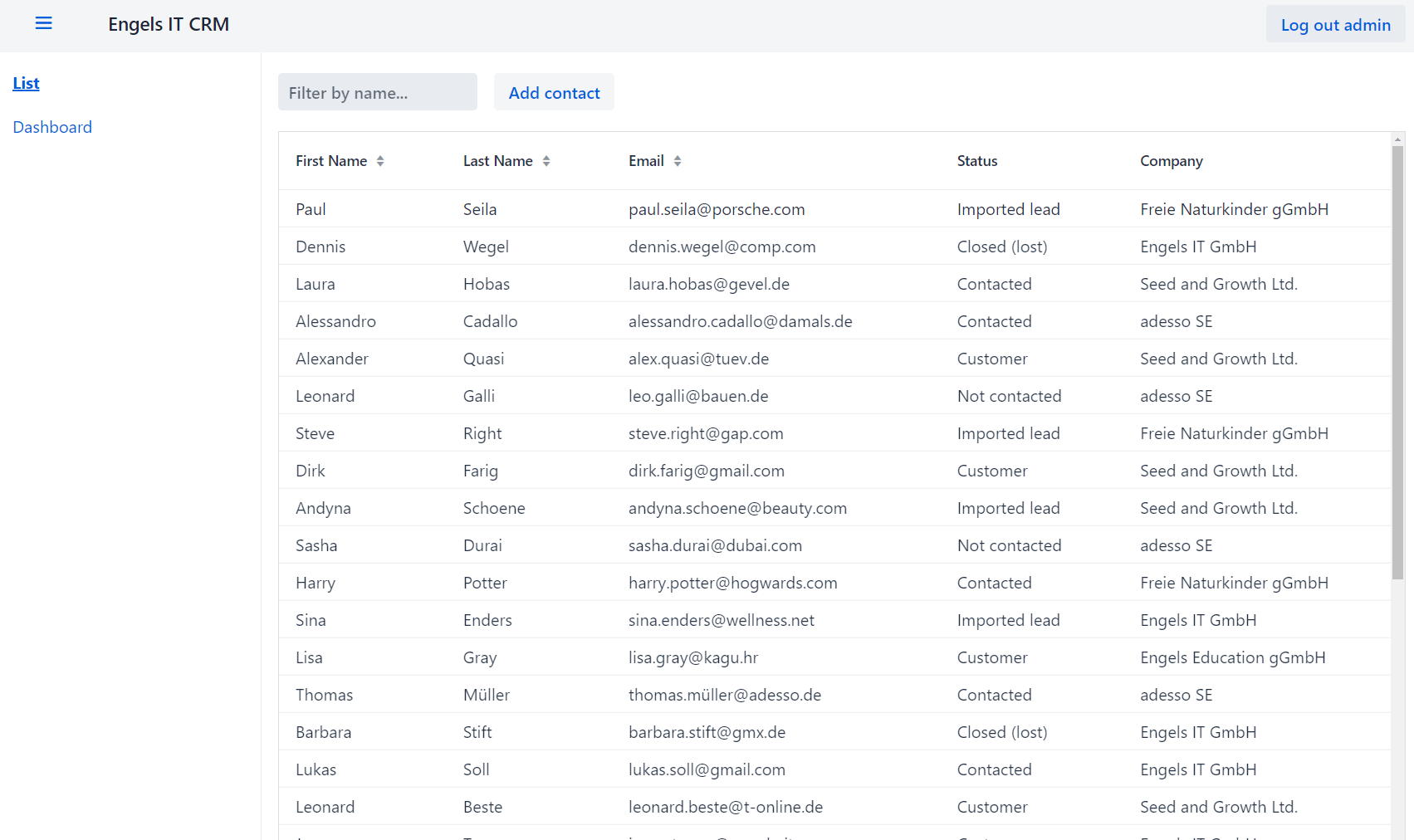Click the Engels IT CRM title
Screen dimensions: 1414x840
169,24
